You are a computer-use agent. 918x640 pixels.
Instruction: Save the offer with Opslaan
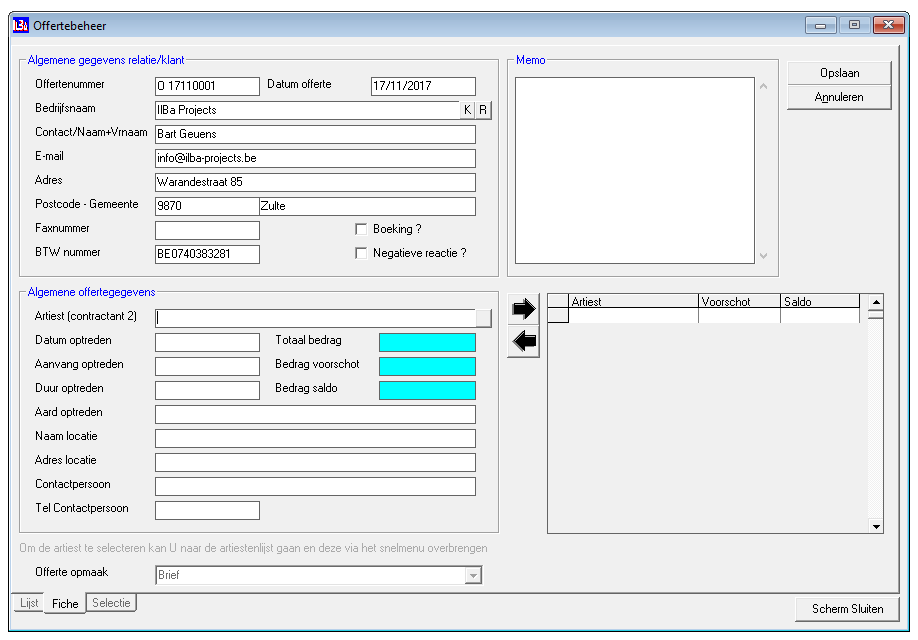click(x=840, y=73)
